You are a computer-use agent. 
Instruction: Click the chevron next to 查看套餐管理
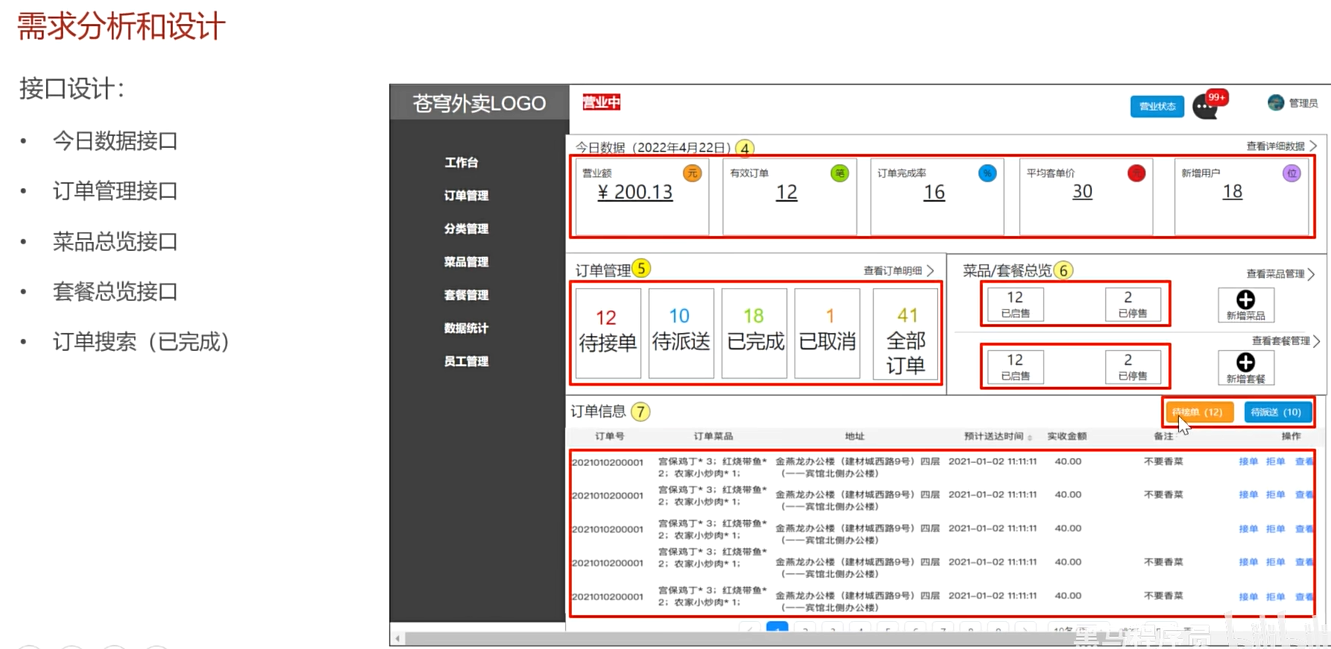tap(1316, 341)
